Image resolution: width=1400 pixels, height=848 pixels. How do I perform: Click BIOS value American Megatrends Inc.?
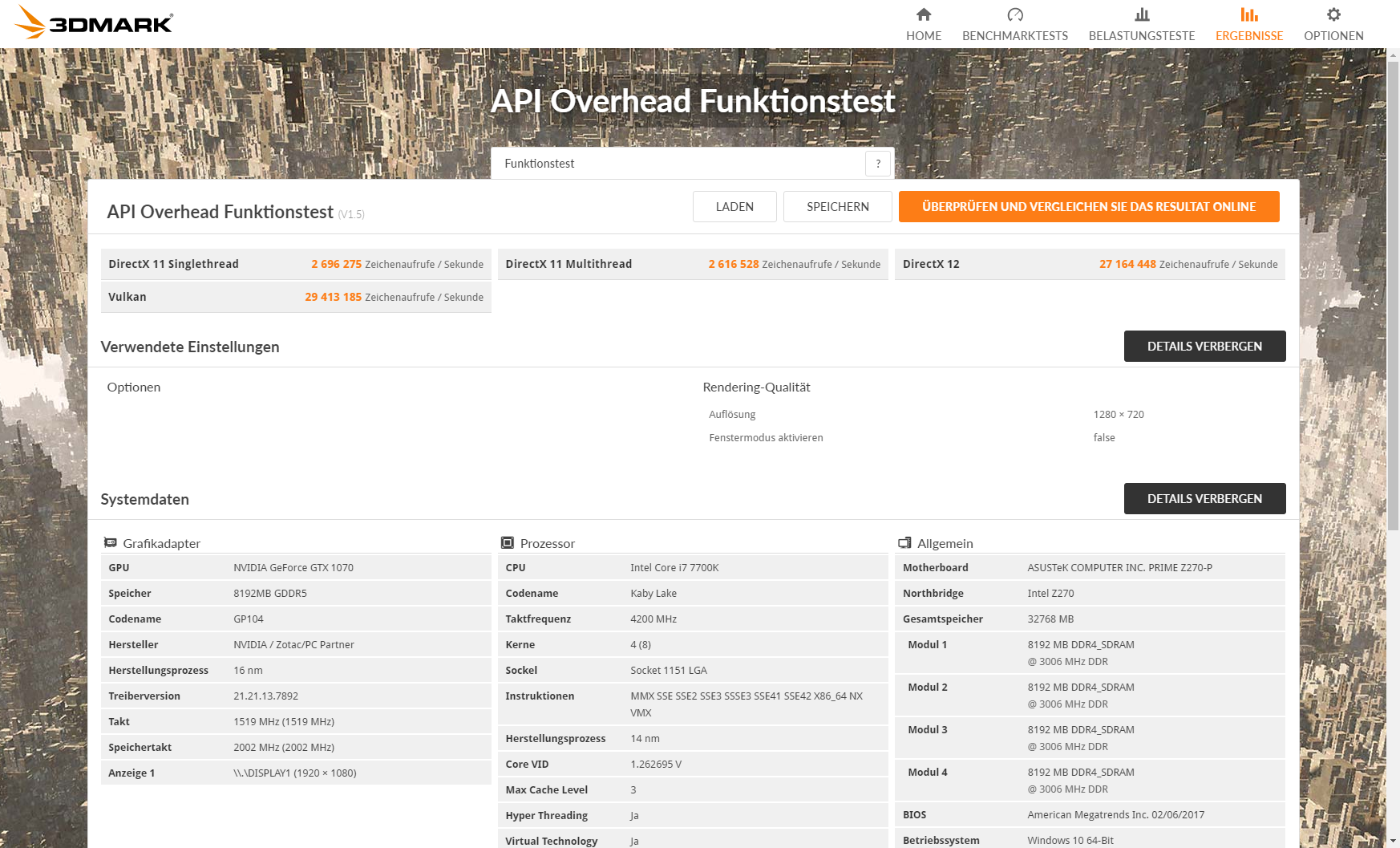(1116, 815)
